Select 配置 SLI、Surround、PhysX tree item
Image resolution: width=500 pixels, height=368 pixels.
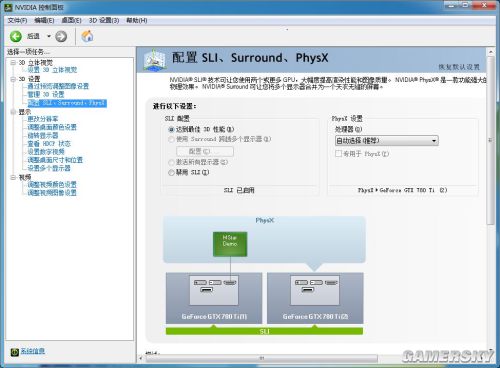(x=67, y=103)
